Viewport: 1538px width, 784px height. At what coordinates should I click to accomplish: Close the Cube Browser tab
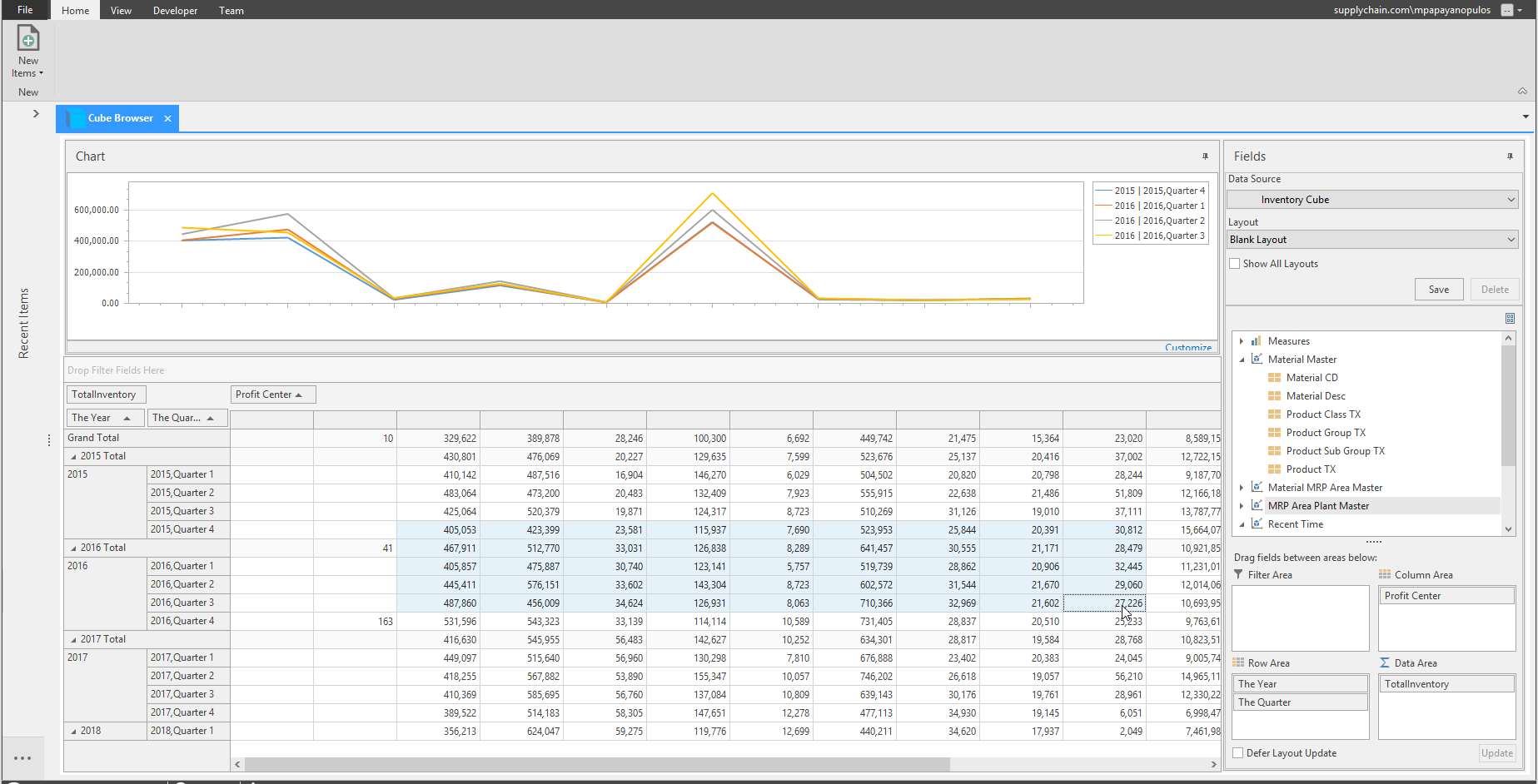(x=167, y=119)
